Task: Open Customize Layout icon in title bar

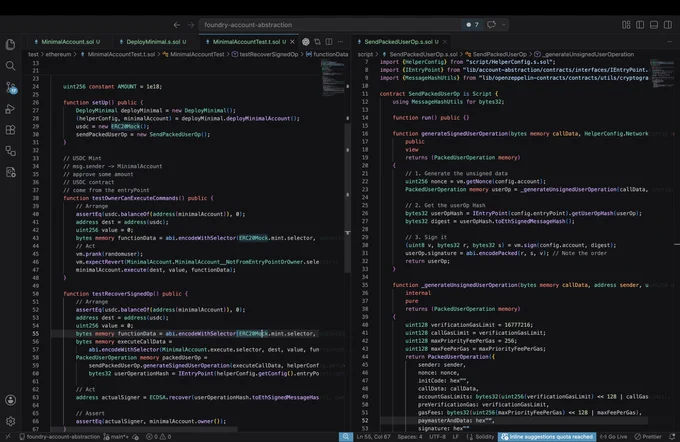Action: tap(626, 25)
